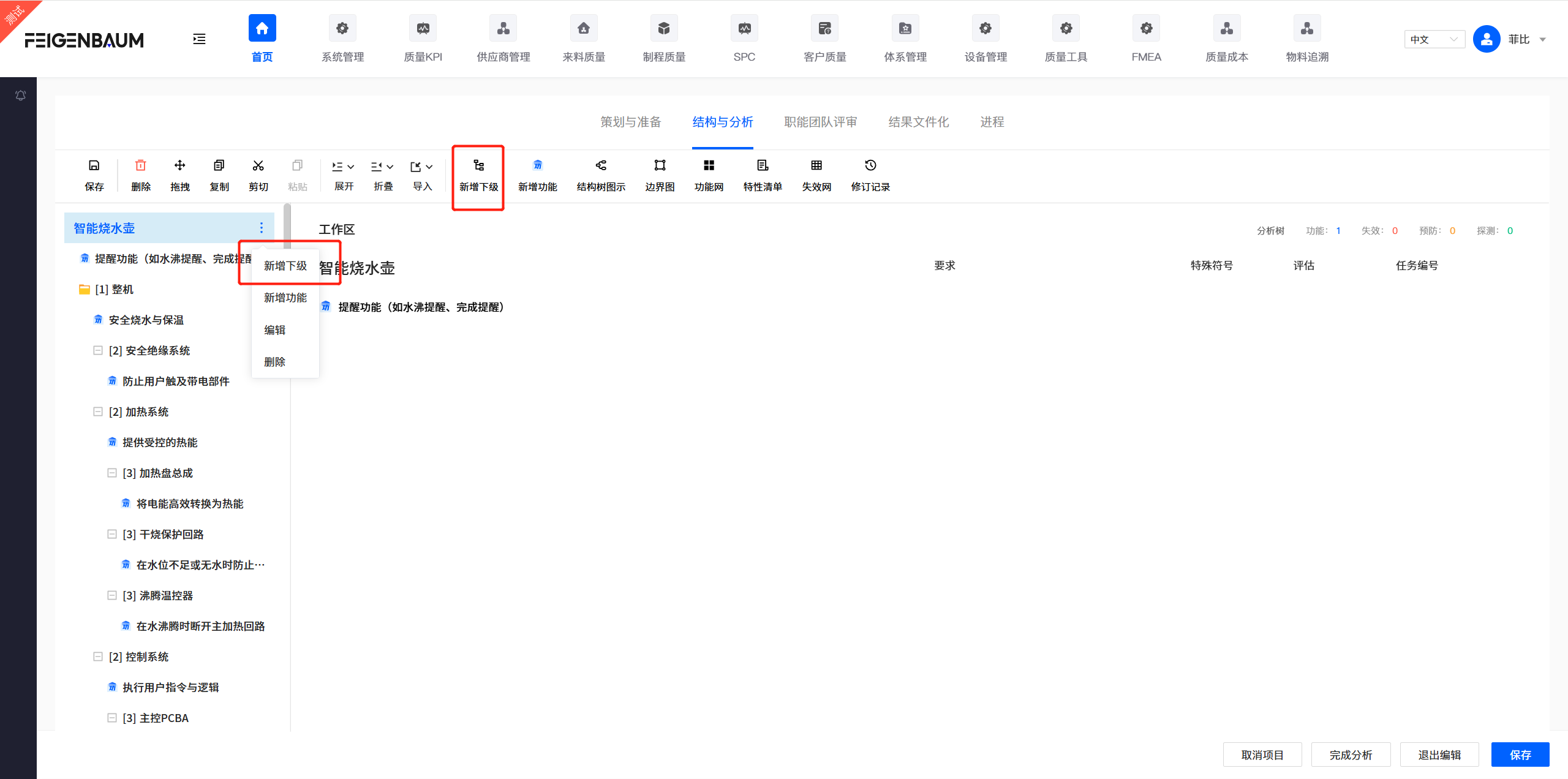Switch to the 职能团队评审 tab
Screen dimensions: 1568x779
820,122
